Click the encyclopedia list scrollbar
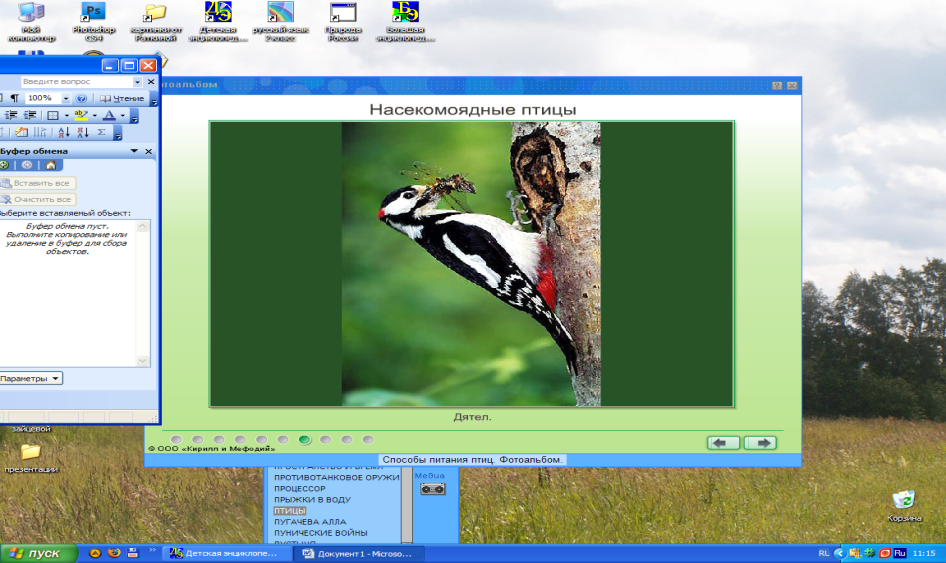This screenshot has height=563, width=946. coord(407,505)
